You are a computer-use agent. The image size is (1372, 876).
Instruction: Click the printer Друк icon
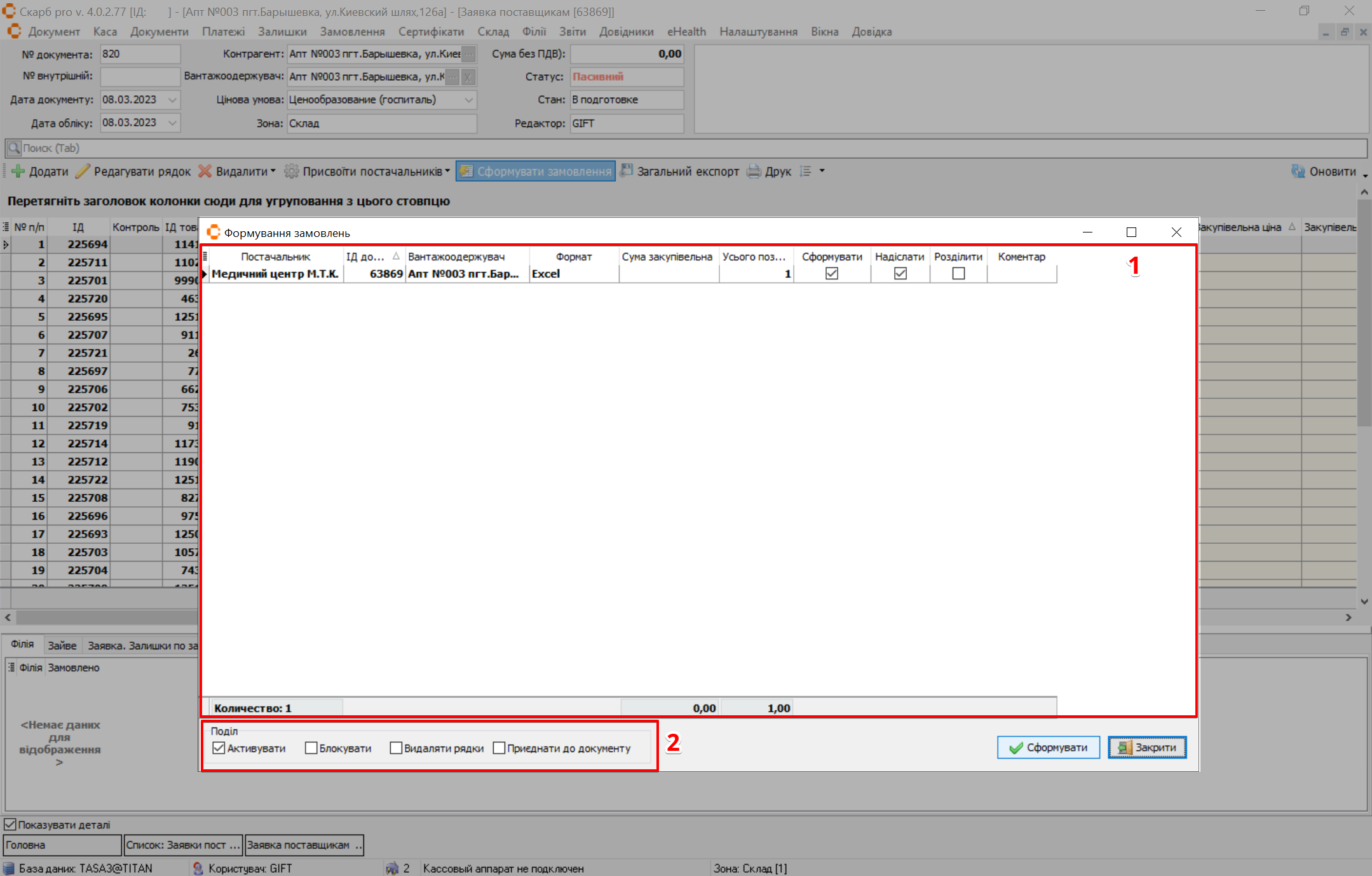point(754,172)
